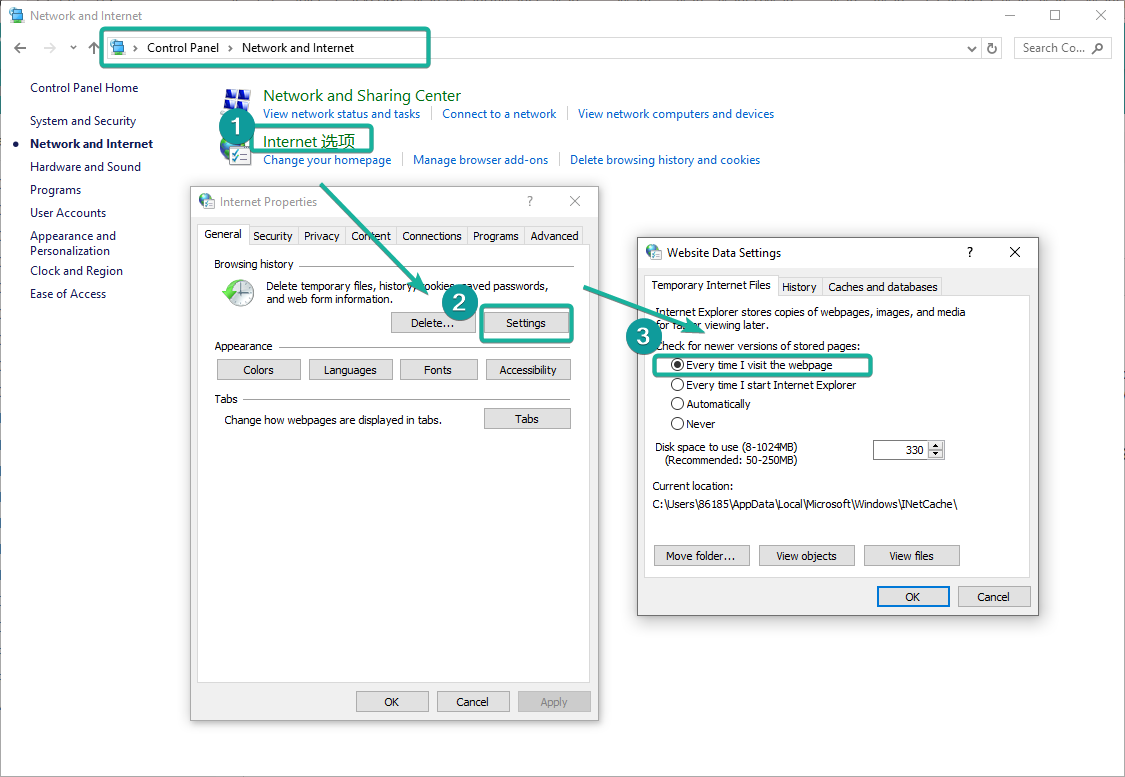The width and height of the screenshot is (1125, 777).
Task: Open the Programs tab
Action: (x=496, y=236)
